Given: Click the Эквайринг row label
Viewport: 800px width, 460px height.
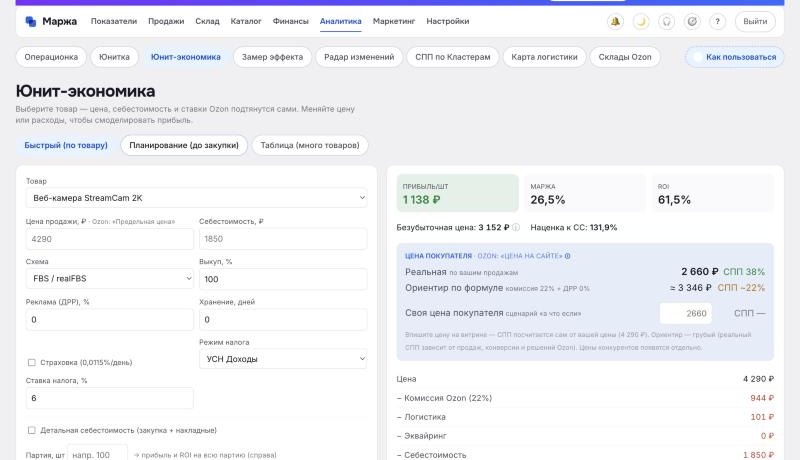Looking at the screenshot, I should pos(421,436).
